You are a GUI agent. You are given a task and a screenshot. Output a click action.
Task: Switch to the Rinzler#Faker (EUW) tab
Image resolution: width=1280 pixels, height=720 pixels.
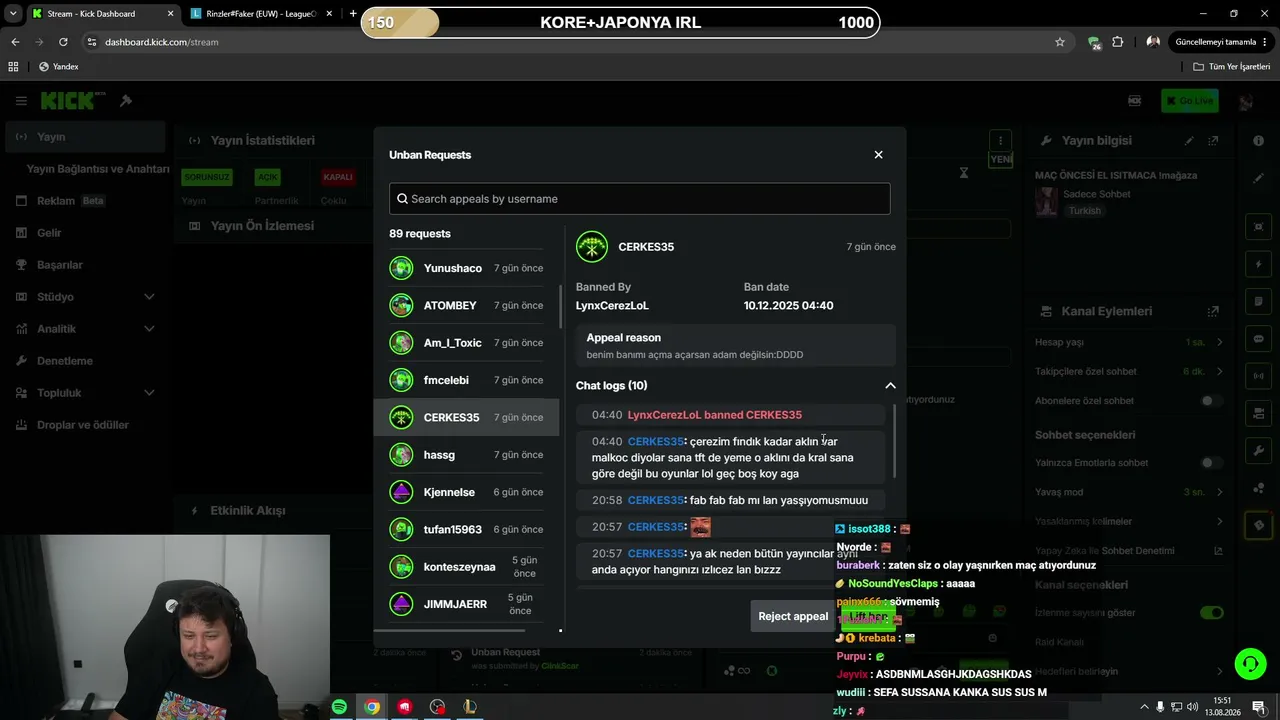coord(263,14)
